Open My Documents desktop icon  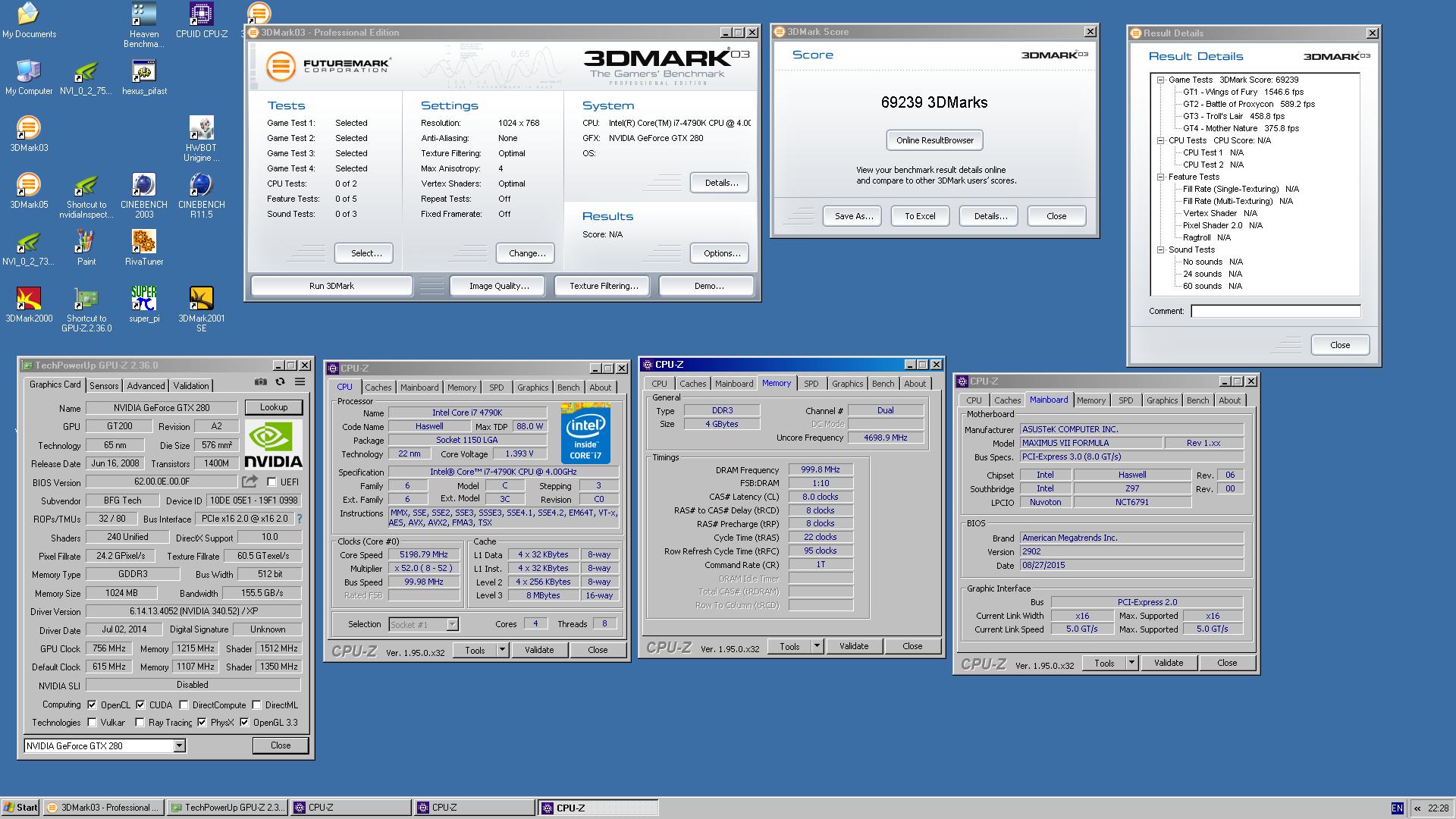[29, 20]
